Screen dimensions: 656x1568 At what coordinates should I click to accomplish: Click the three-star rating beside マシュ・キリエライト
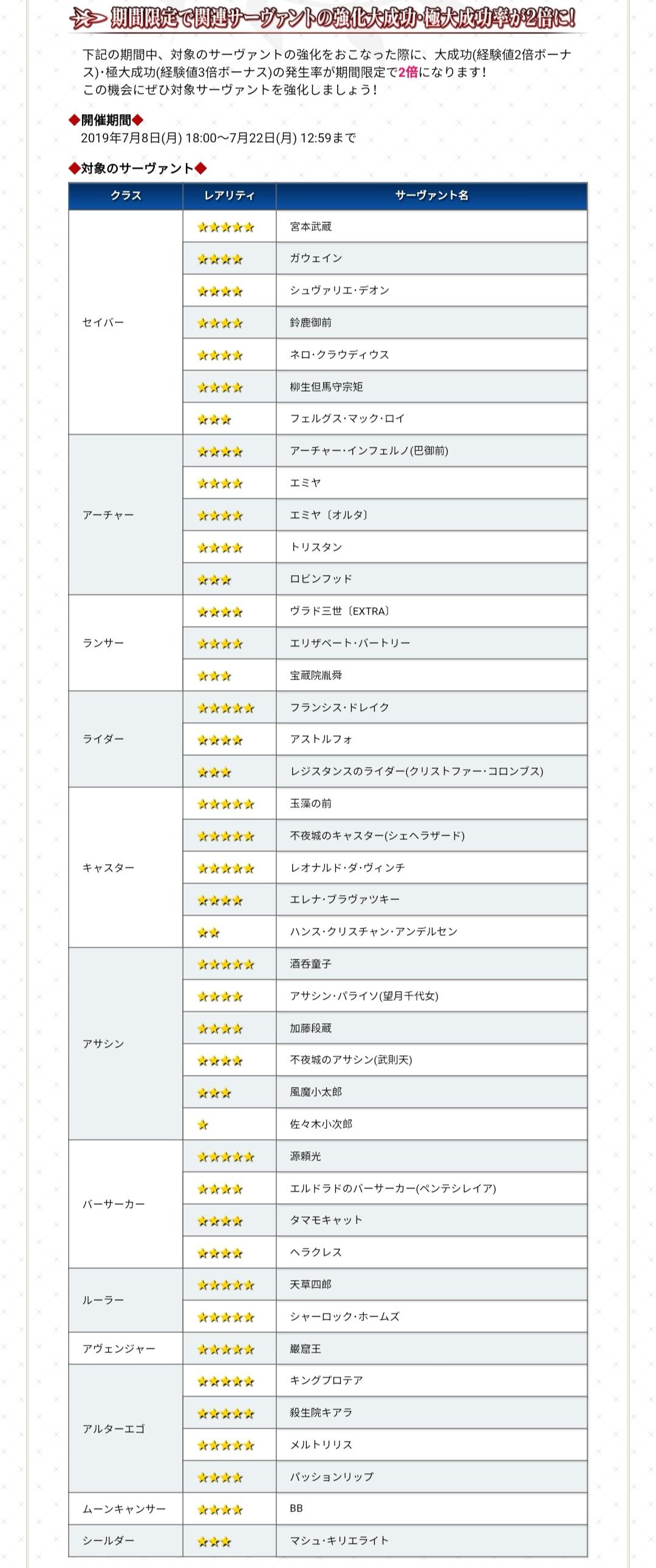[x=214, y=1542]
